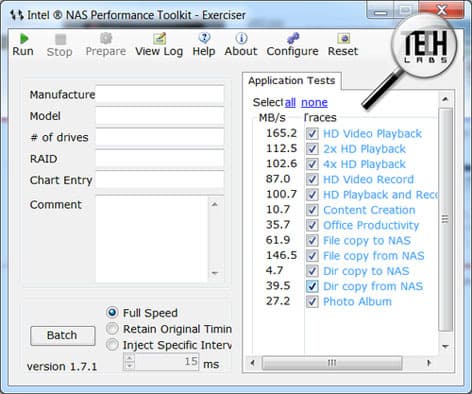
Task: Click tests list vertical scroll down arrow
Action: click(x=445, y=347)
